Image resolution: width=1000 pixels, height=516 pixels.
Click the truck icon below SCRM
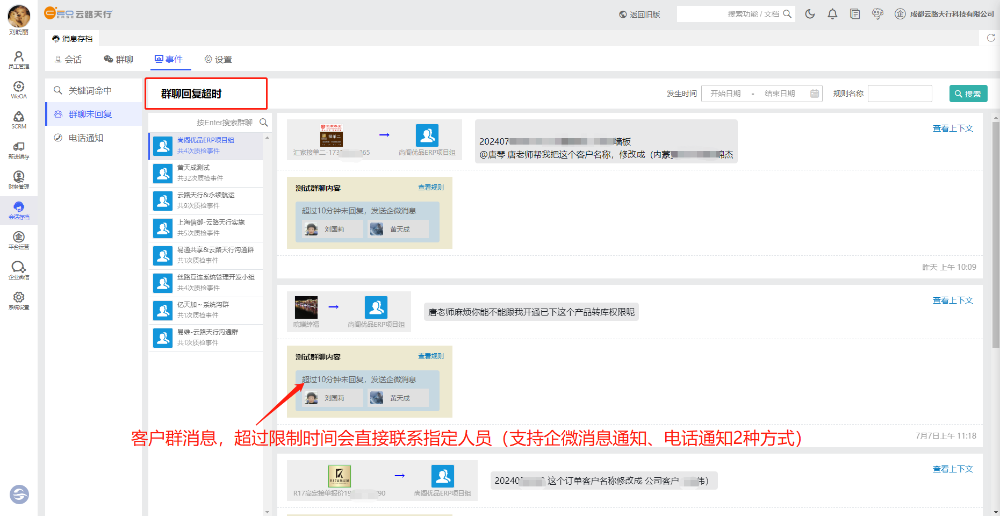coord(18,148)
